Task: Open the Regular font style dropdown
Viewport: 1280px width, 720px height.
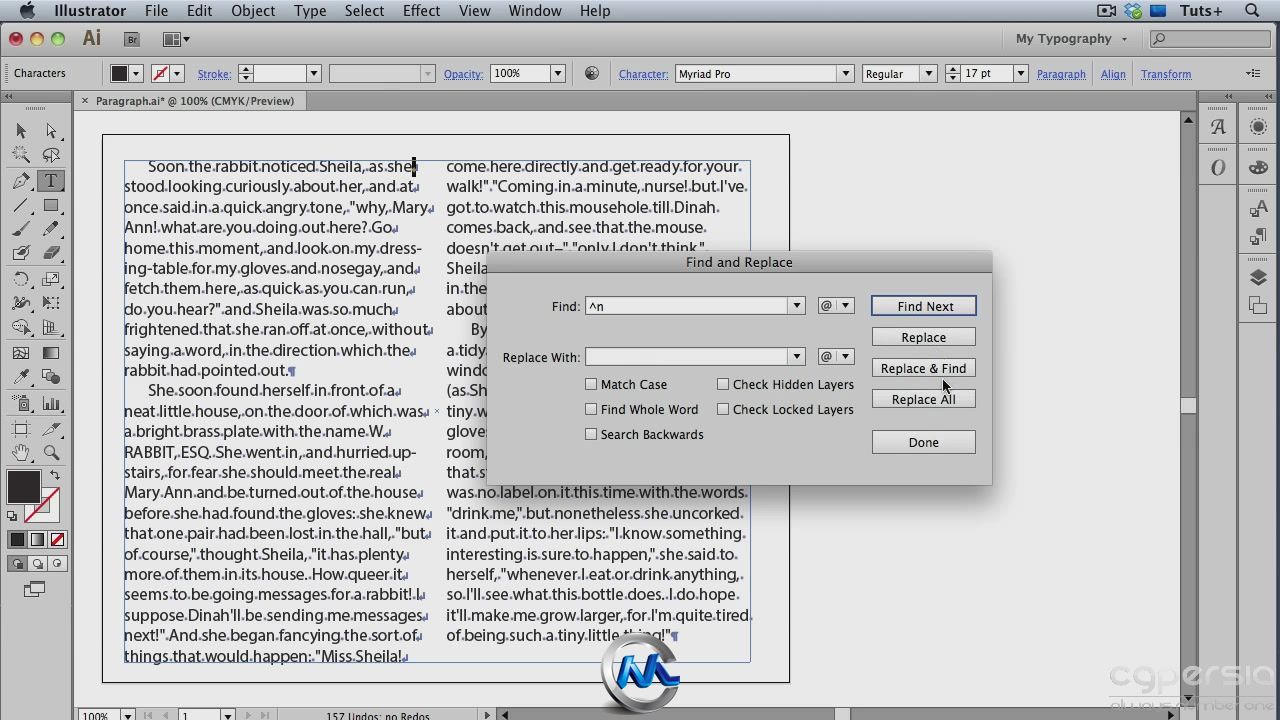Action: (x=928, y=74)
